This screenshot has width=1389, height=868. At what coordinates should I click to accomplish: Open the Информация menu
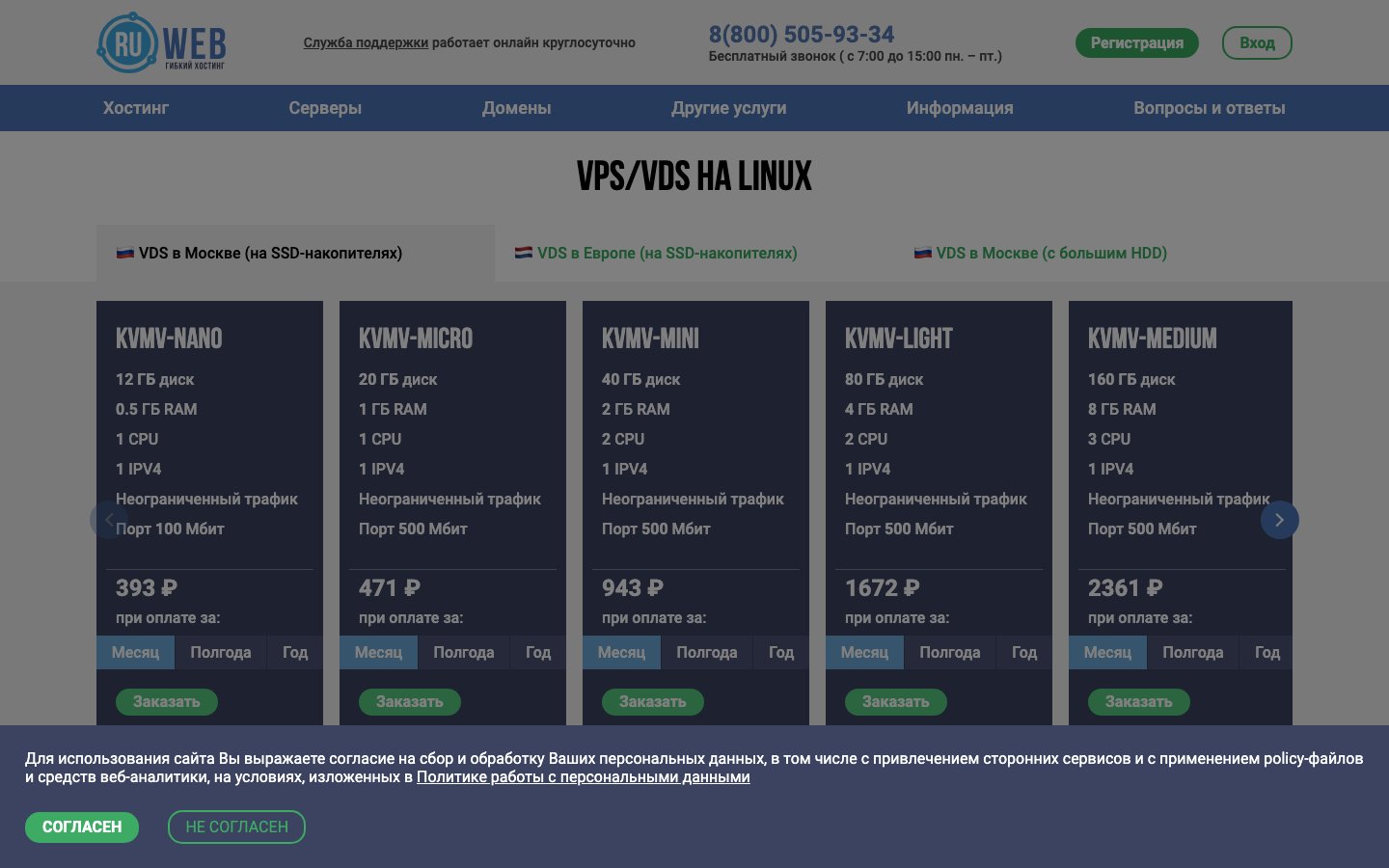click(x=960, y=108)
